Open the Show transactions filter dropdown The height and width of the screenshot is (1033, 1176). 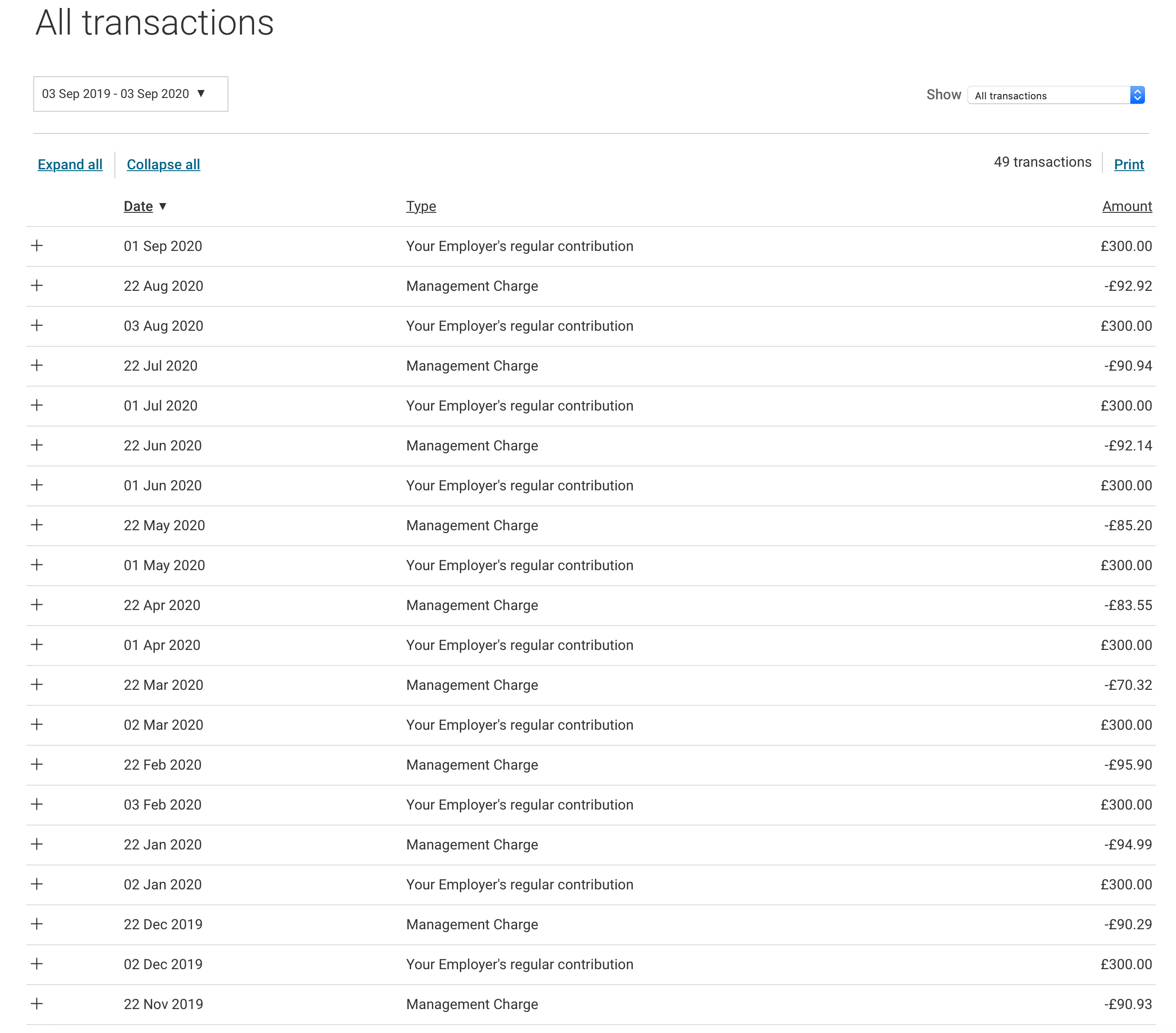1056,95
